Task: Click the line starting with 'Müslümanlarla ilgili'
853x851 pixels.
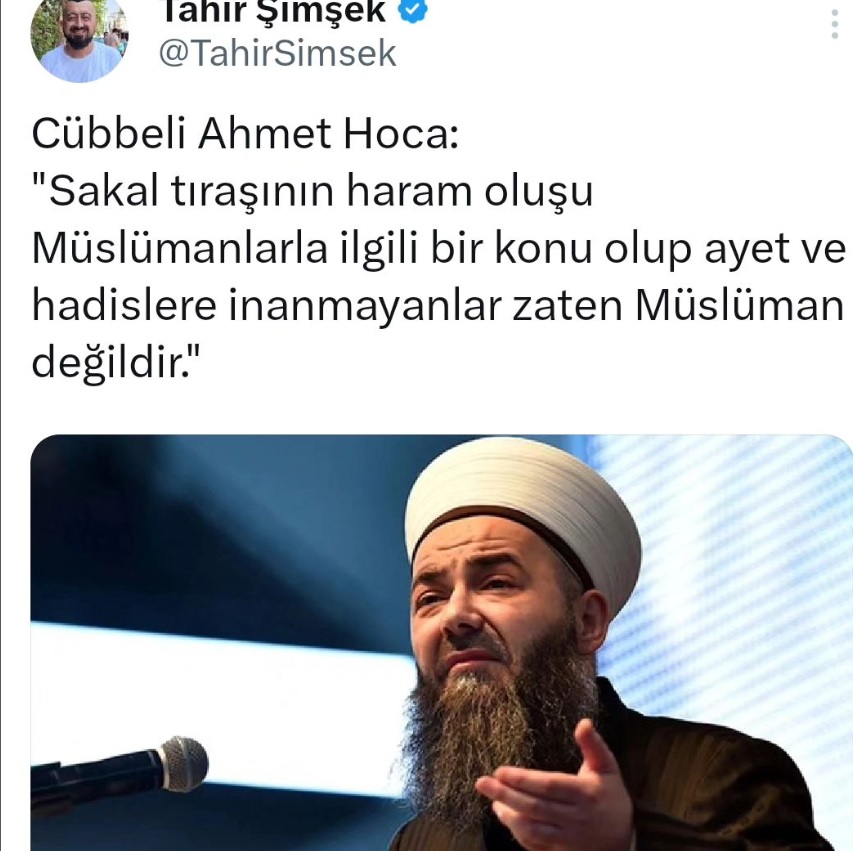Action: [438, 249]
